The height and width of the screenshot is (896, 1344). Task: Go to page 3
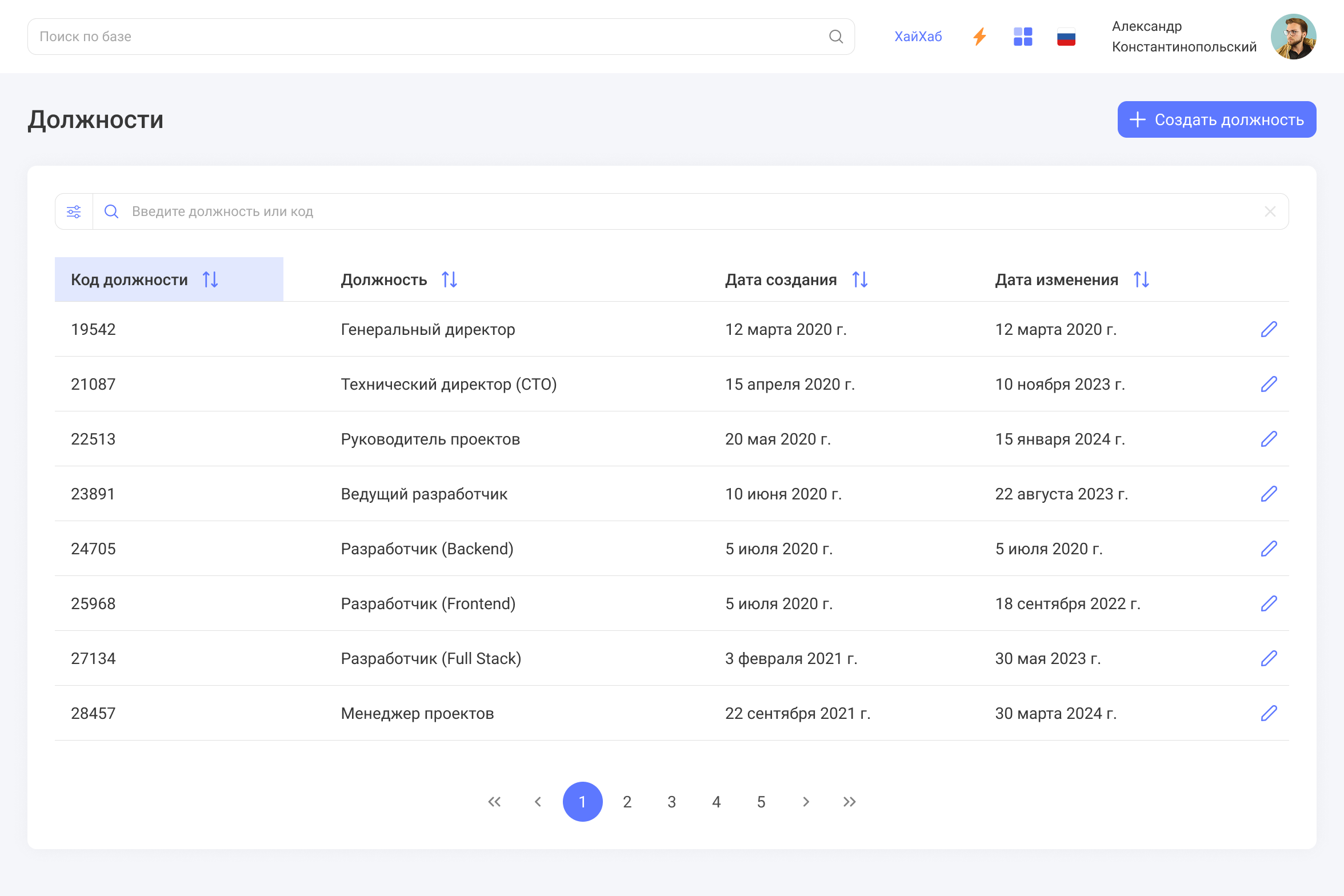point(671,802)
